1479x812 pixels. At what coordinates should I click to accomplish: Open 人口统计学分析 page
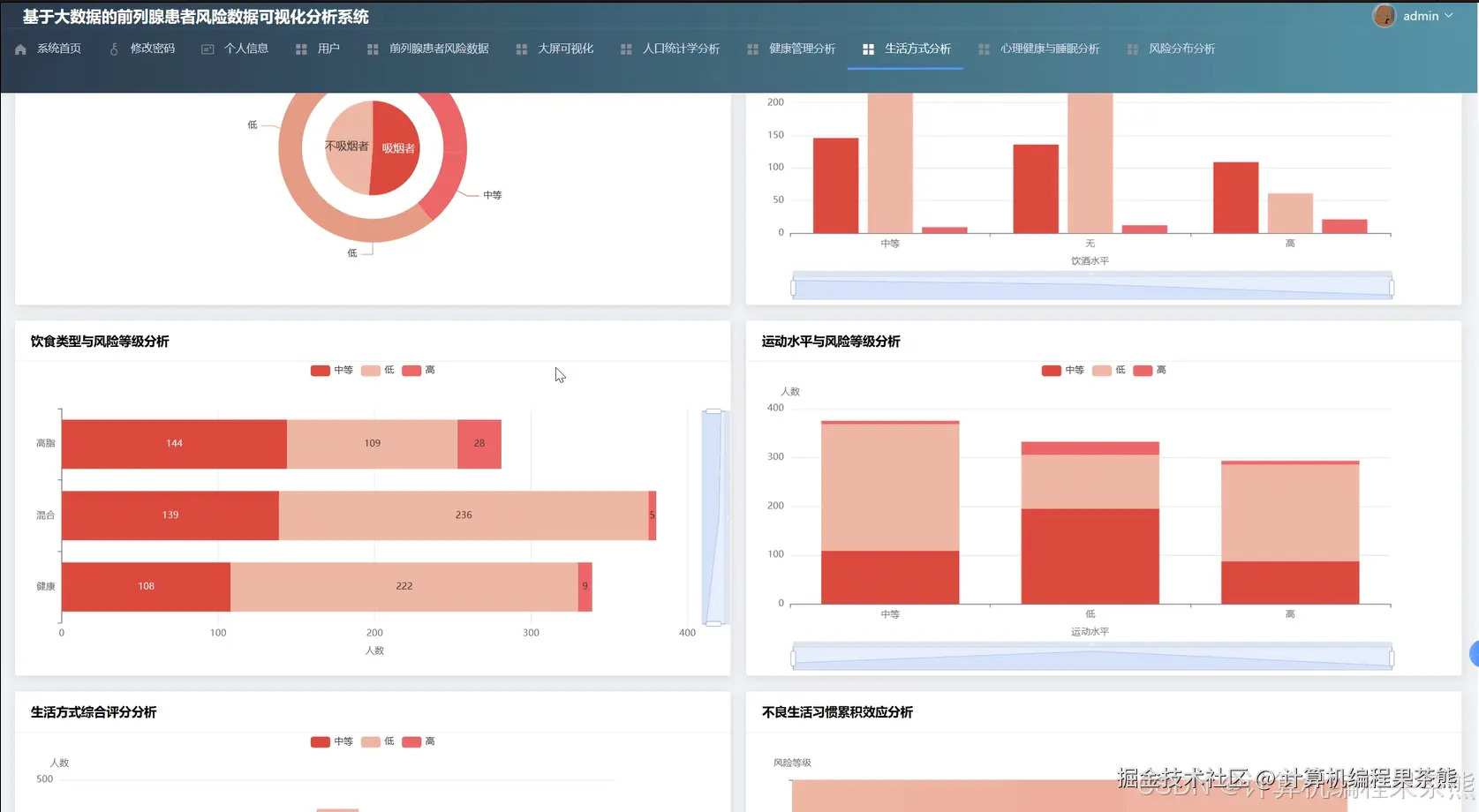click(x=681, y=49)
